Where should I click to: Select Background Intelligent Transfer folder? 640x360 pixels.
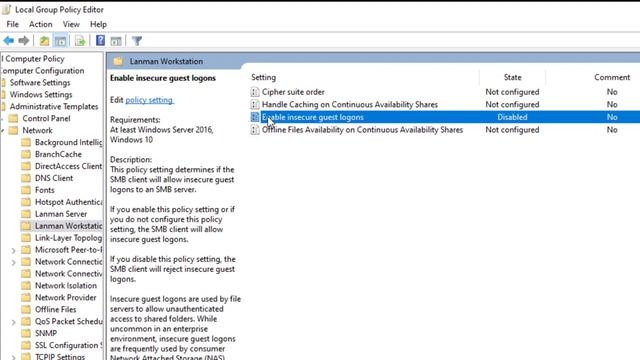point(69,142)
